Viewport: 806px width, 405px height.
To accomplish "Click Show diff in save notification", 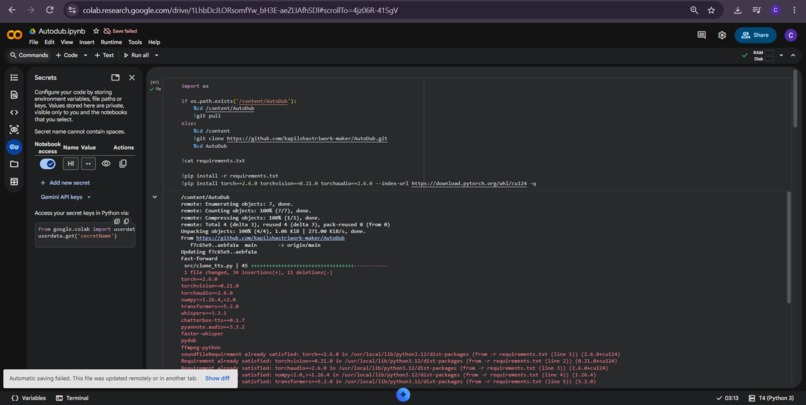I will point(217,378).
